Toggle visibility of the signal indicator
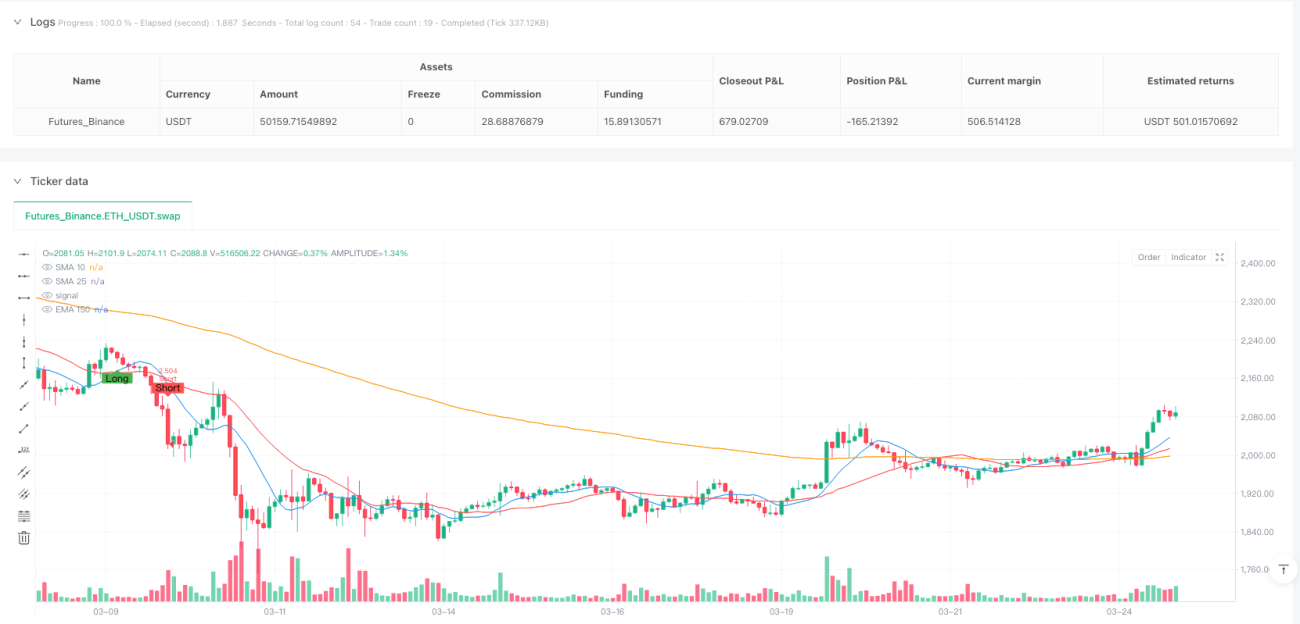The image size is (1300, 624). point(47,296)
